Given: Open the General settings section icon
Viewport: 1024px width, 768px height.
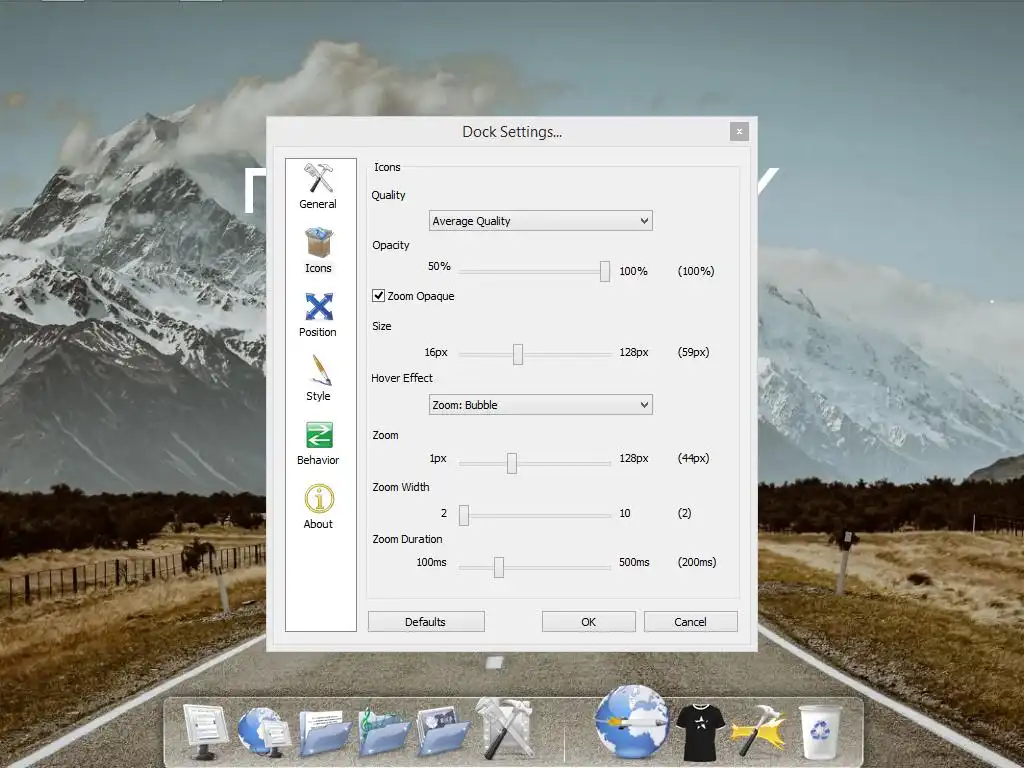Looking at the screenshot, I should pyautogui.click(x=318, y=178).
